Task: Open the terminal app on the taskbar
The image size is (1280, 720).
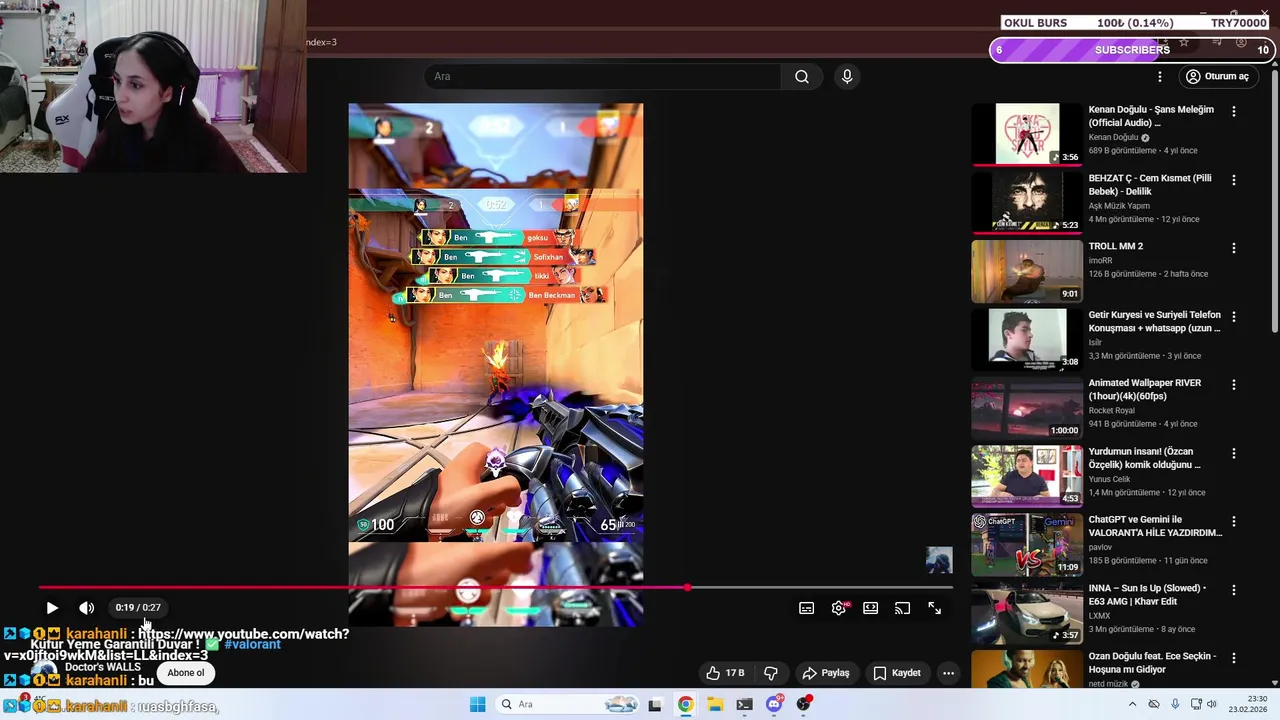Action: tap(745, 705)
